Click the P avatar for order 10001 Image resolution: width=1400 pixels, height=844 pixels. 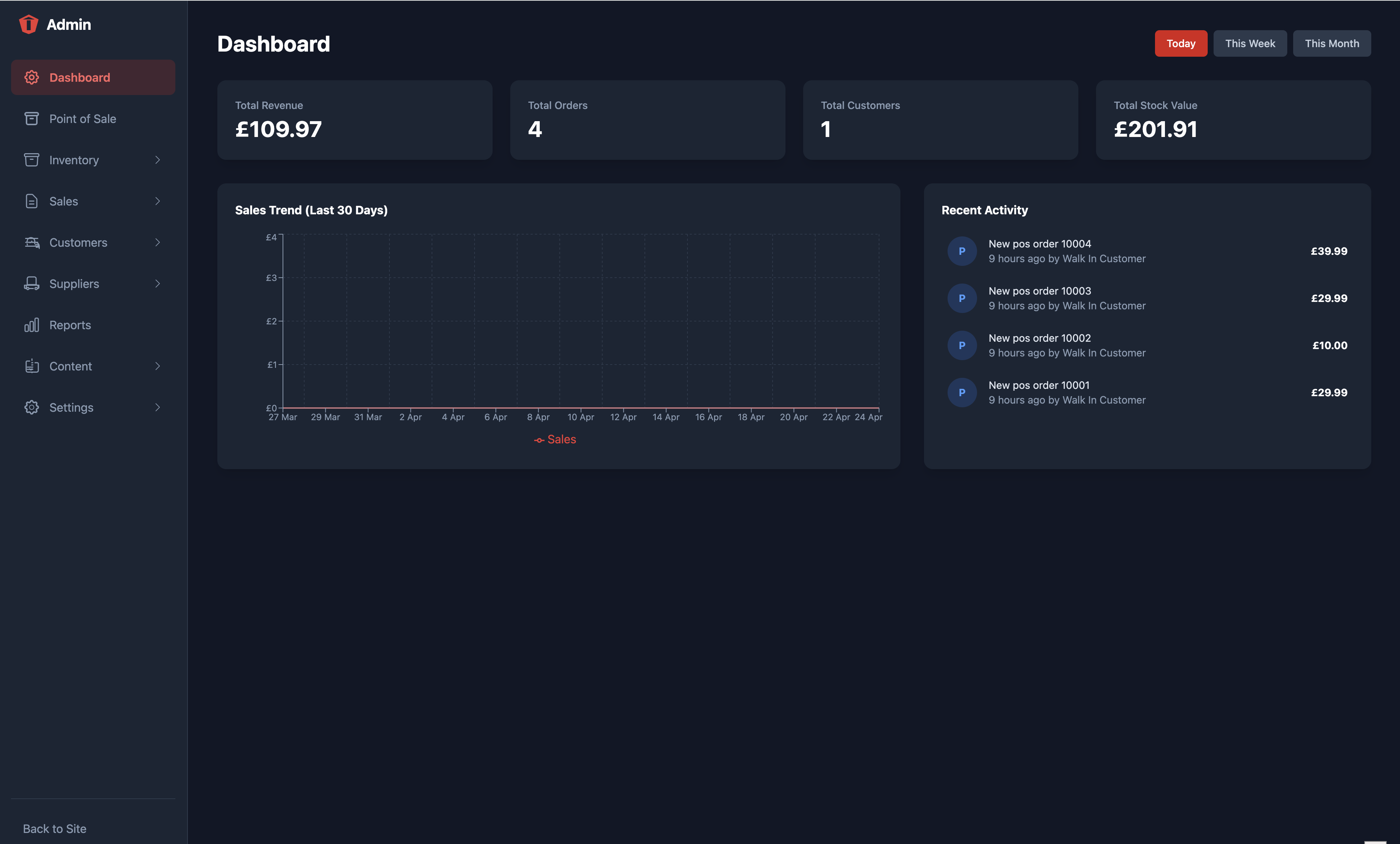962,393
